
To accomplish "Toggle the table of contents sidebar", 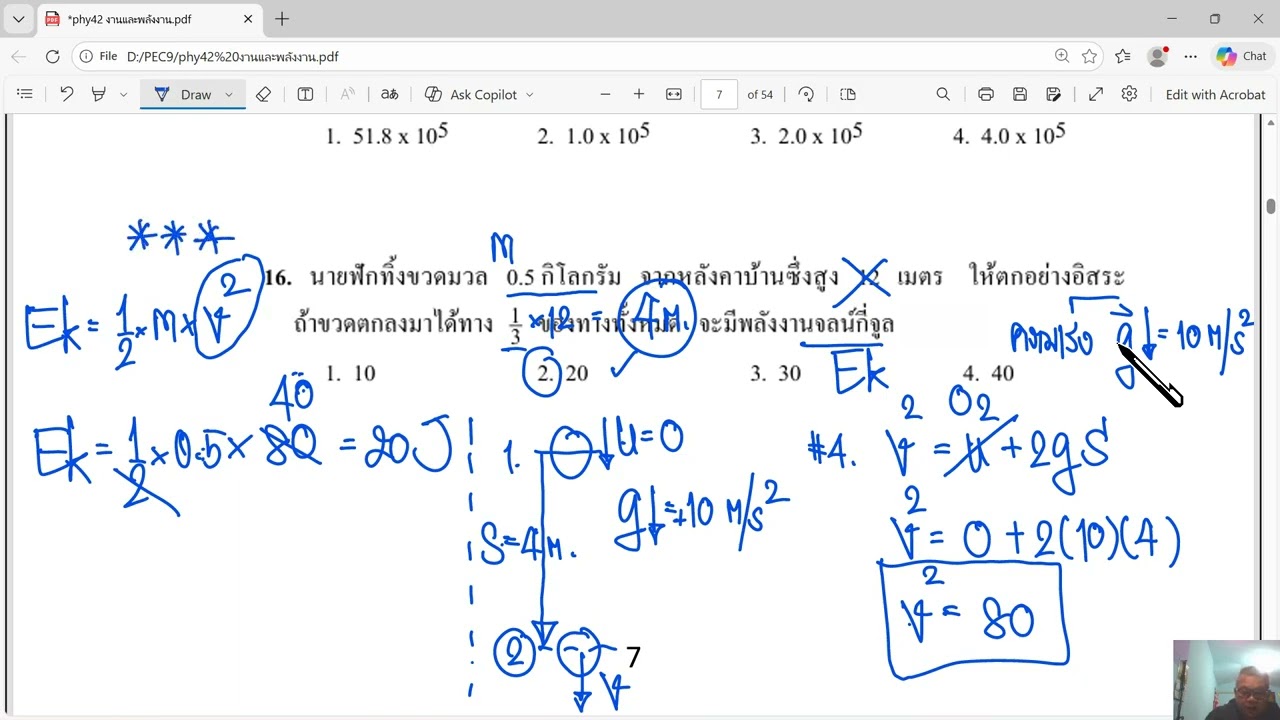I will [25, 94].
